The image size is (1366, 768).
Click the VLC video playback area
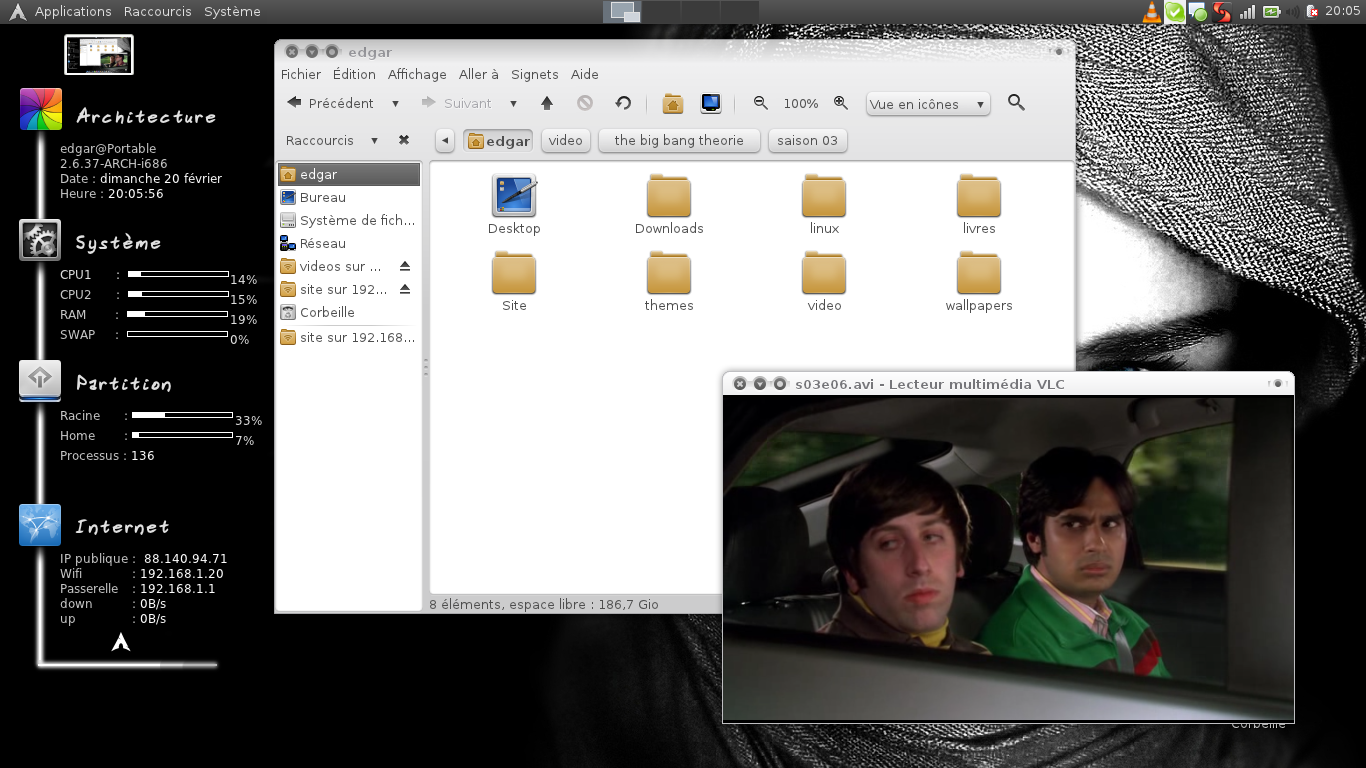[1008, 558]
